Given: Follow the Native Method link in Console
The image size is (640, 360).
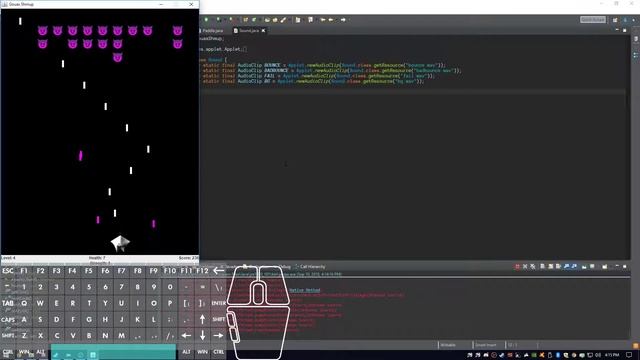Looking at the screenshot, I should (304, 290).
